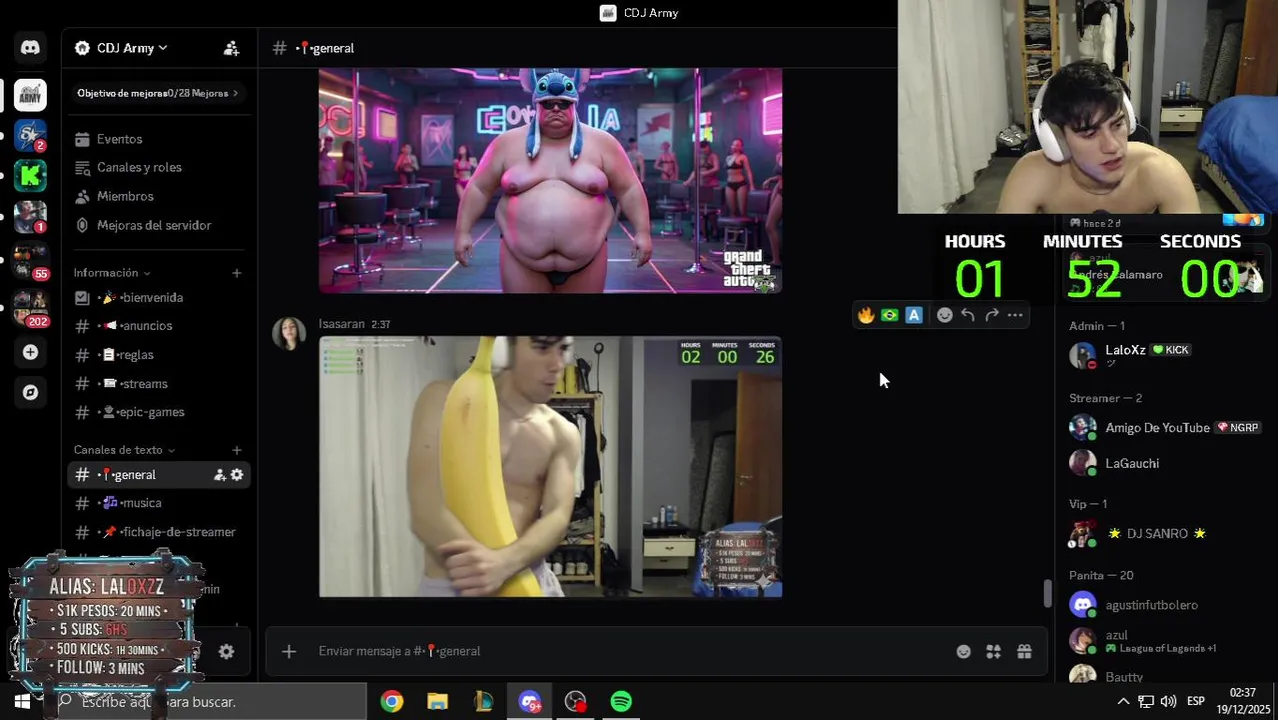This screenshot has height=720, width=1278.
Task: Open Miembros list
Action: [158, 196]
